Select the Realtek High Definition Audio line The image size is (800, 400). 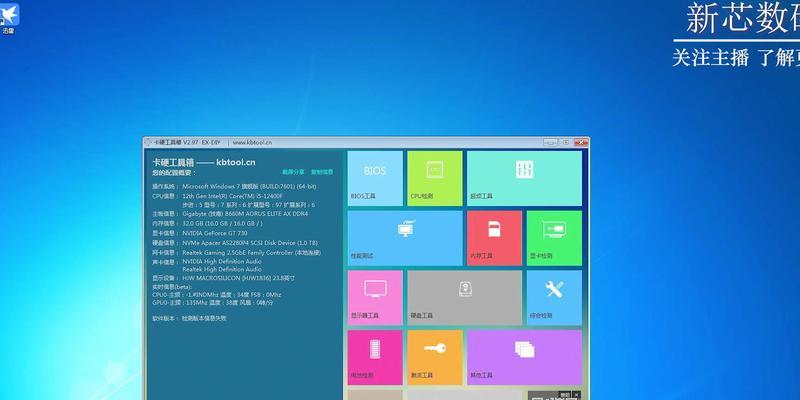[221, 269]
